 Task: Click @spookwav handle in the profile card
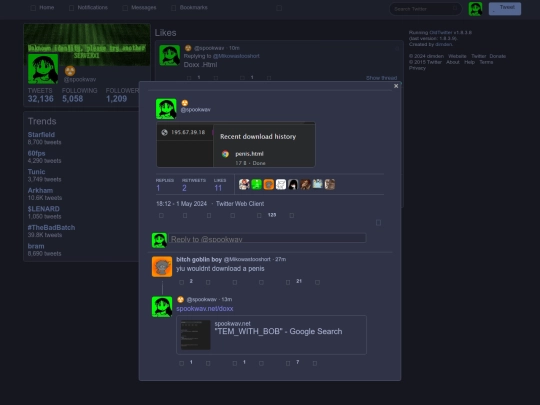[80, 80]
